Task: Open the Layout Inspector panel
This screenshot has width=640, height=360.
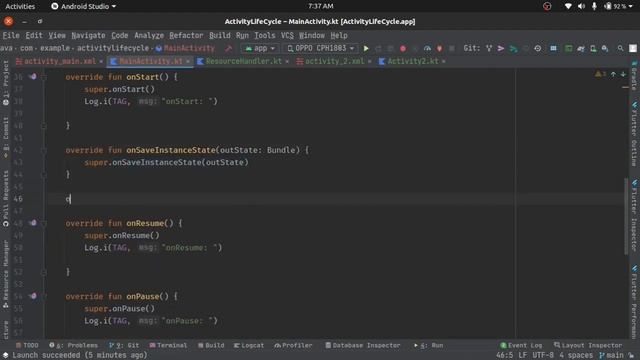Action: pyautogui.click(x=588, y=345)
